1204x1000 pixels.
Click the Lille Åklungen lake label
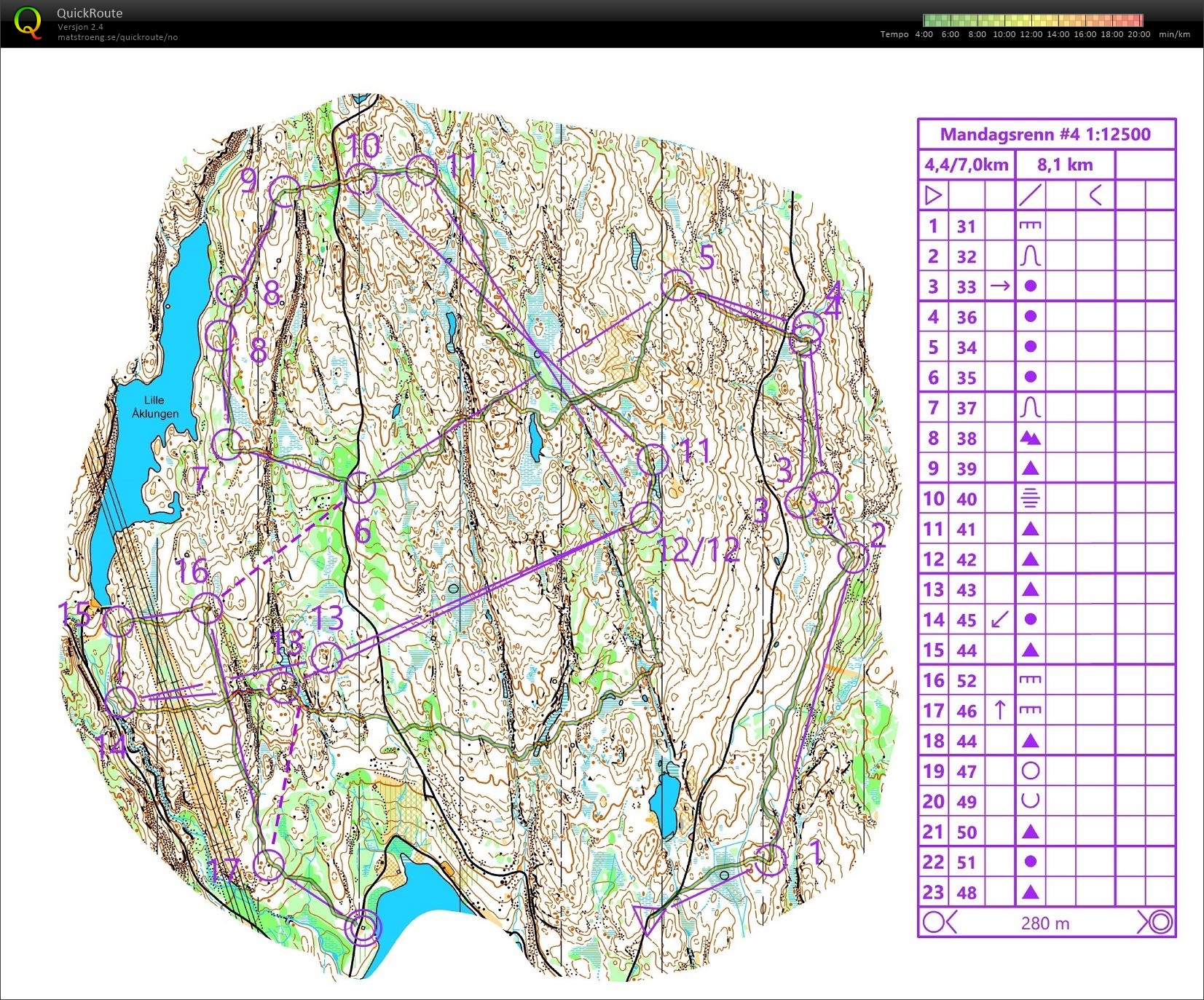(x=154, y=406)
